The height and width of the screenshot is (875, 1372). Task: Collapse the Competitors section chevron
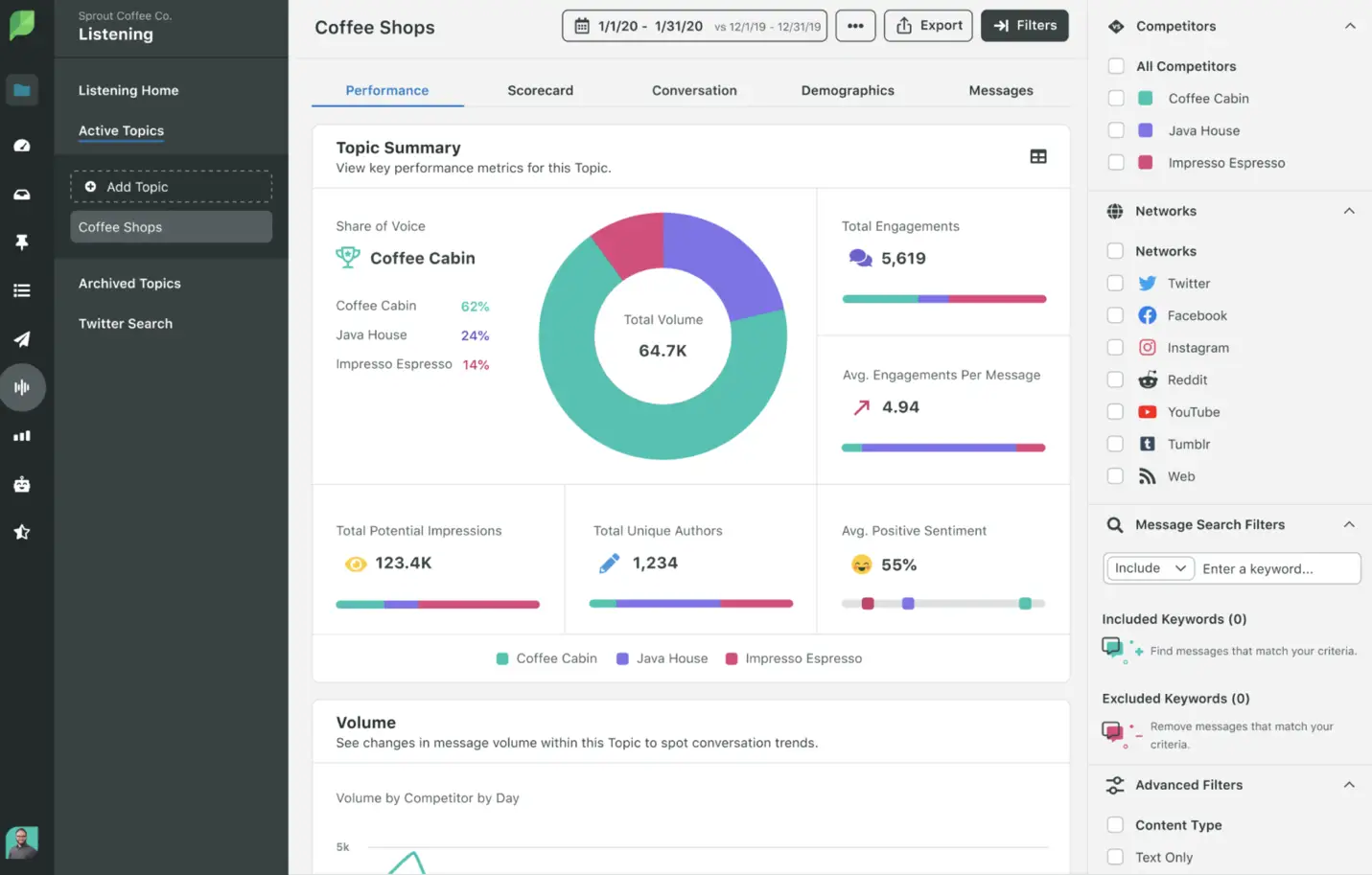tap(1350, 26)
